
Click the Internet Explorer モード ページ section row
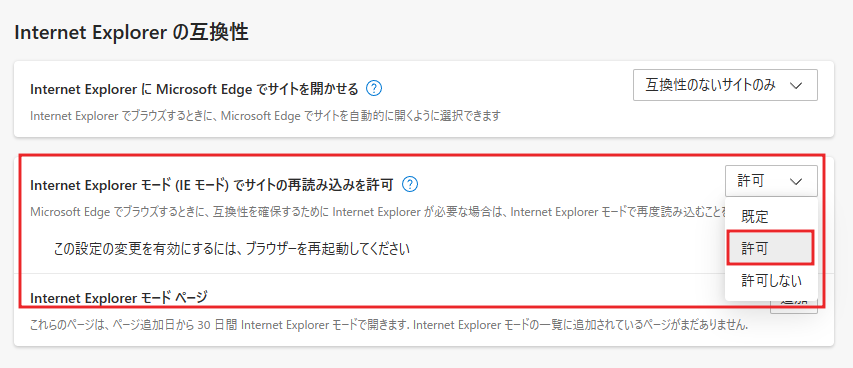point(424,310)
